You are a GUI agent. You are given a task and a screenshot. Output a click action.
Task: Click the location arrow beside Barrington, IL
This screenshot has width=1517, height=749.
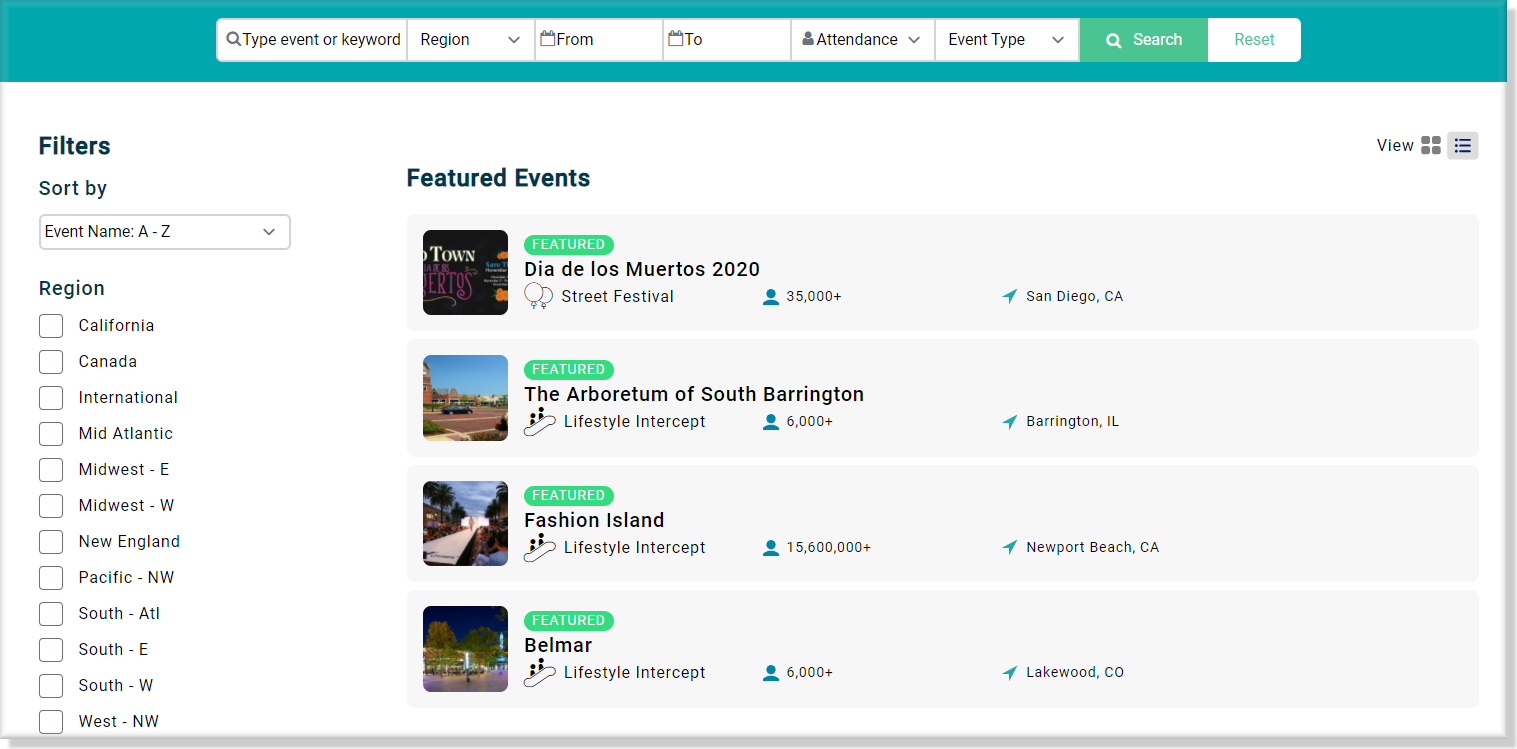pos(1010,422)
